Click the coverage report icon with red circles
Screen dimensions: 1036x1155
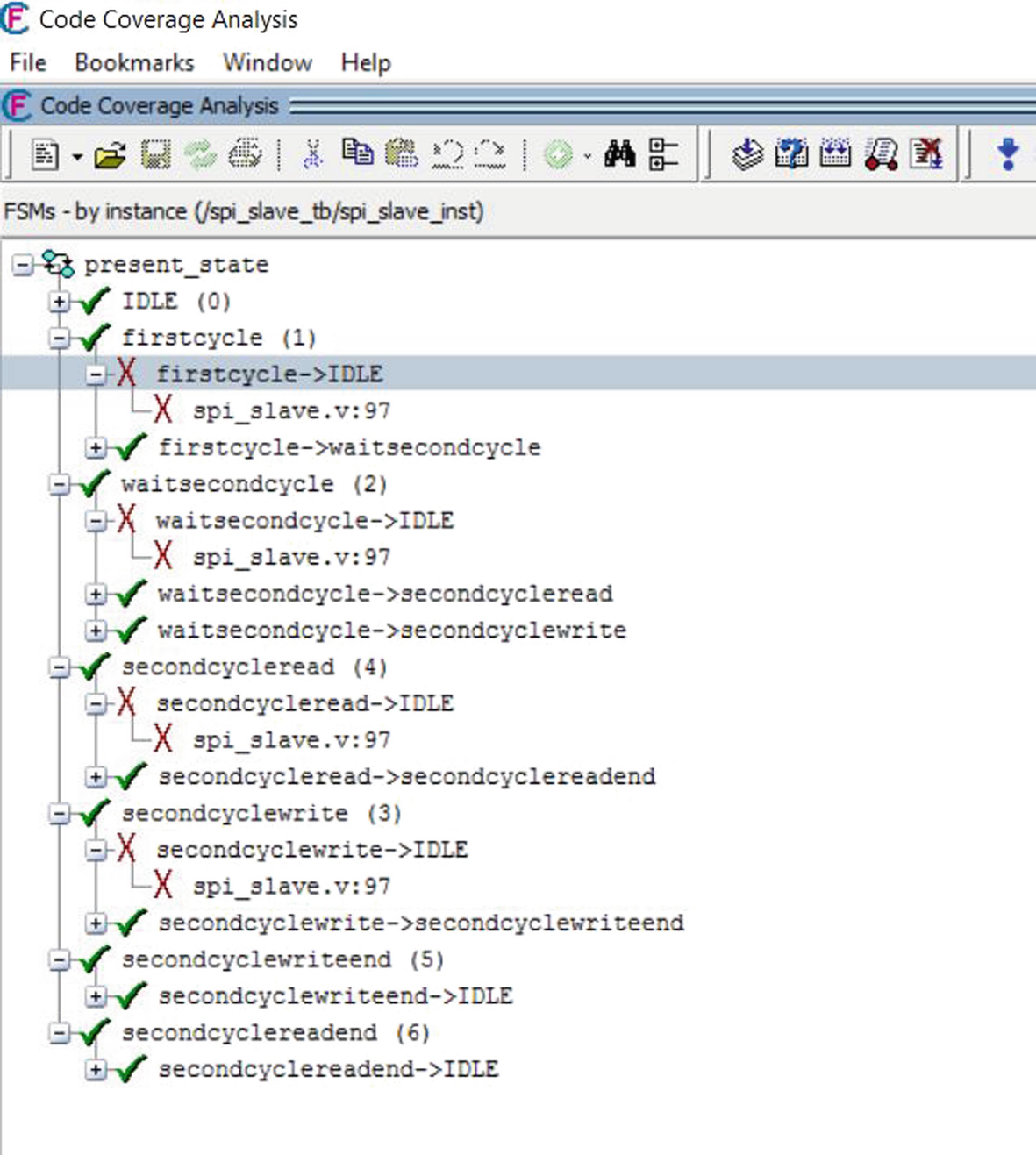881,155
